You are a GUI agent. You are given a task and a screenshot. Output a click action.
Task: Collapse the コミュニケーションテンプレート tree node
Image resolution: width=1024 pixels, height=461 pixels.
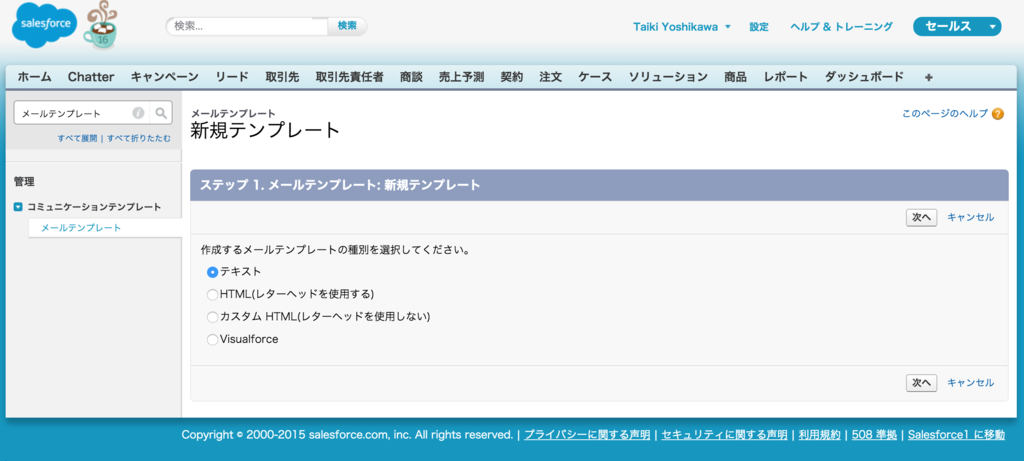(18, 207)
